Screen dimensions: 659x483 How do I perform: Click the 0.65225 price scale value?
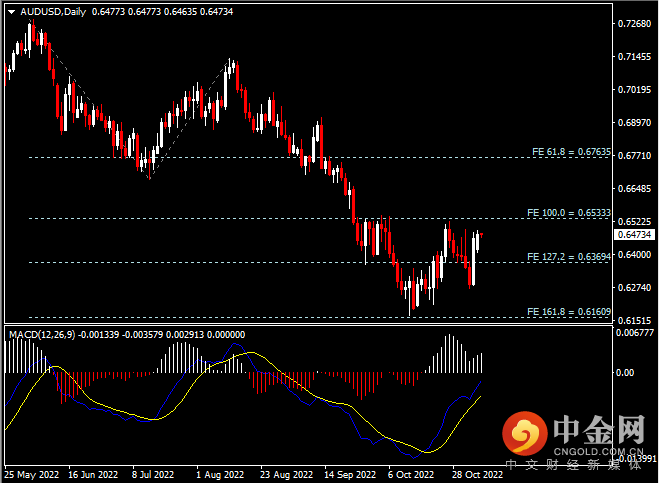(x=634, y=222)
